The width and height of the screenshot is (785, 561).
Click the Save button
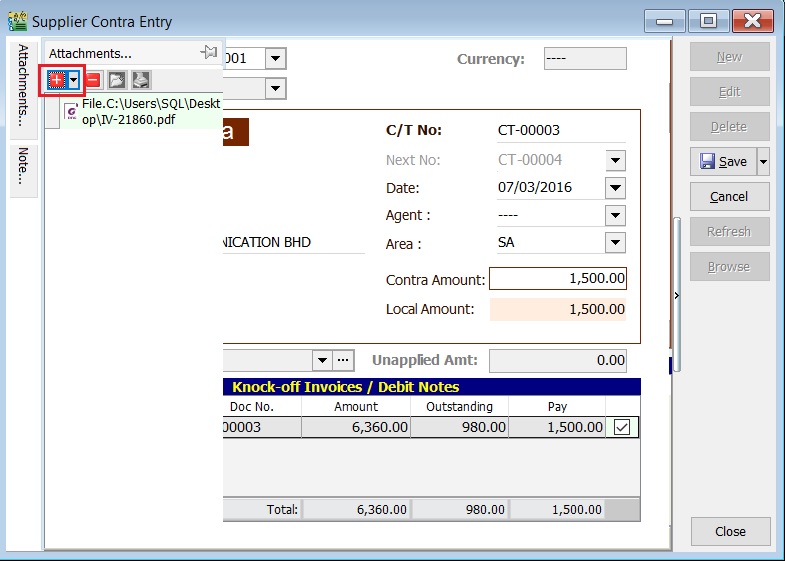coord(722,161)
